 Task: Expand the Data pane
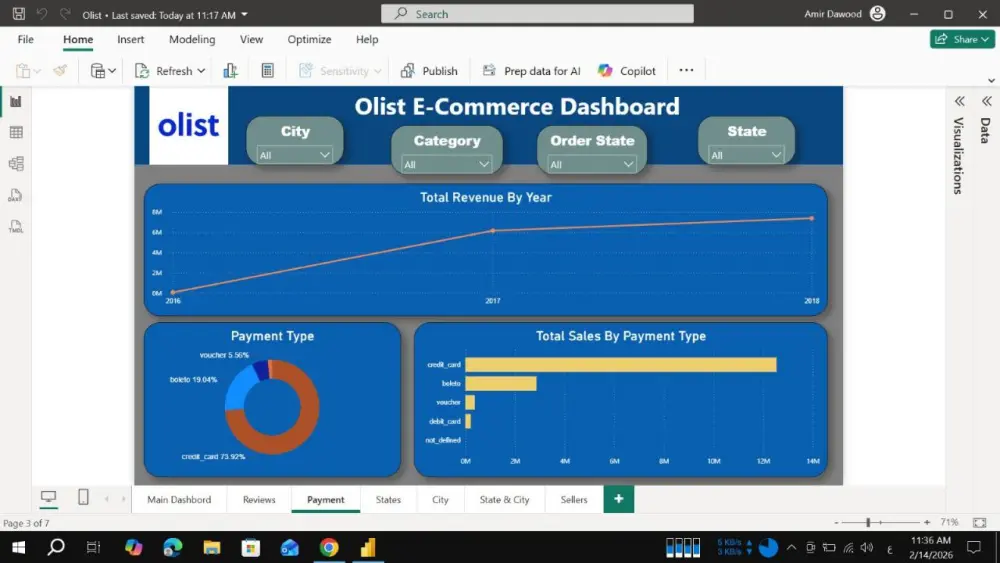(987, 101)
